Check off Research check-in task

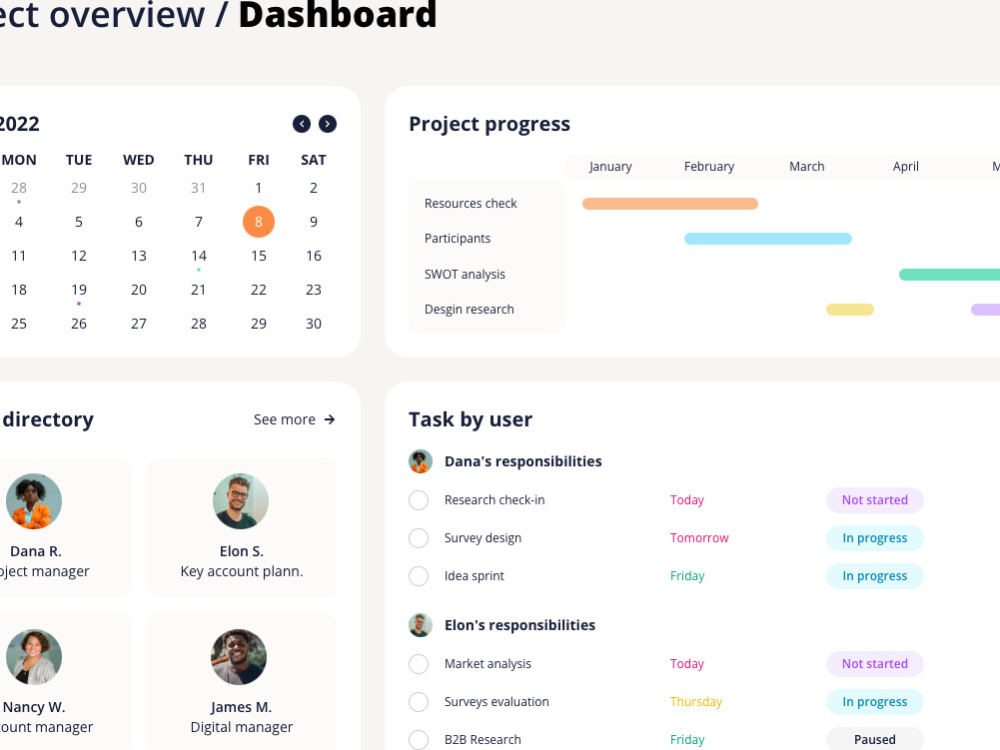[418, 500]
